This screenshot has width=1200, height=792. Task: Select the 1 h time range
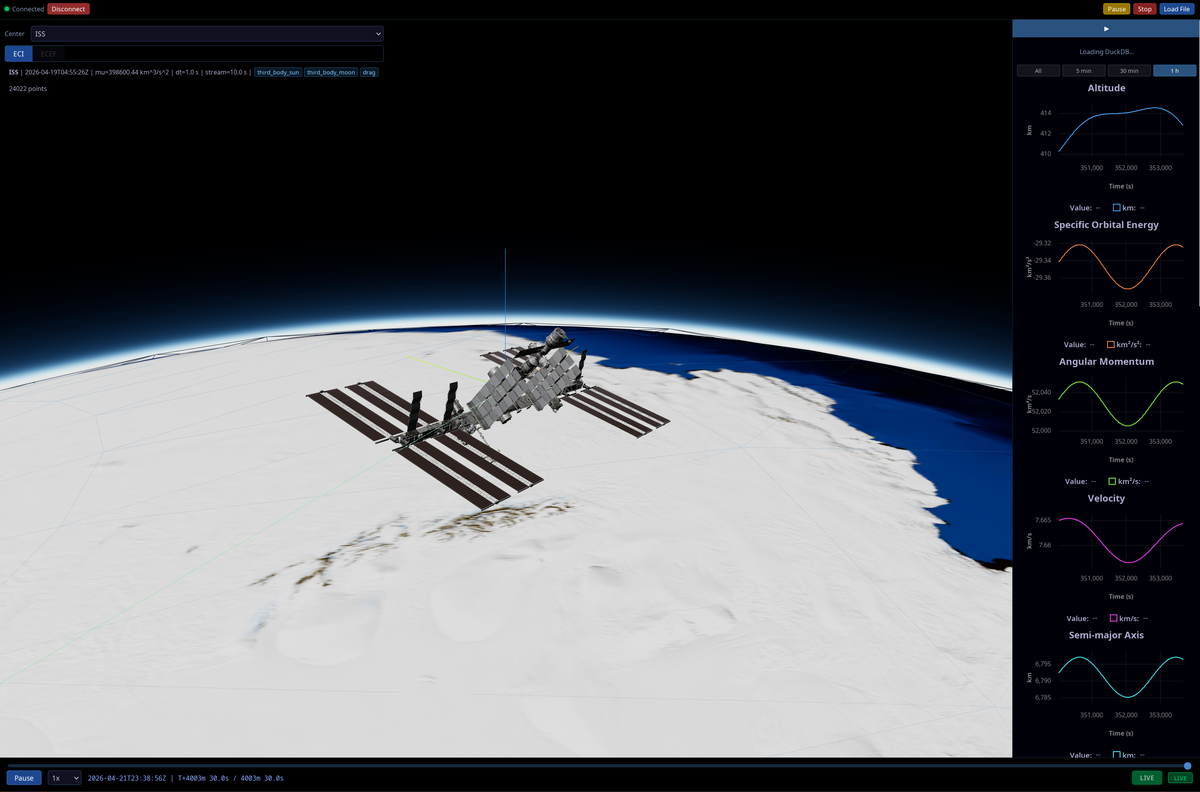pyautogui.click(x=1175, y=71)
